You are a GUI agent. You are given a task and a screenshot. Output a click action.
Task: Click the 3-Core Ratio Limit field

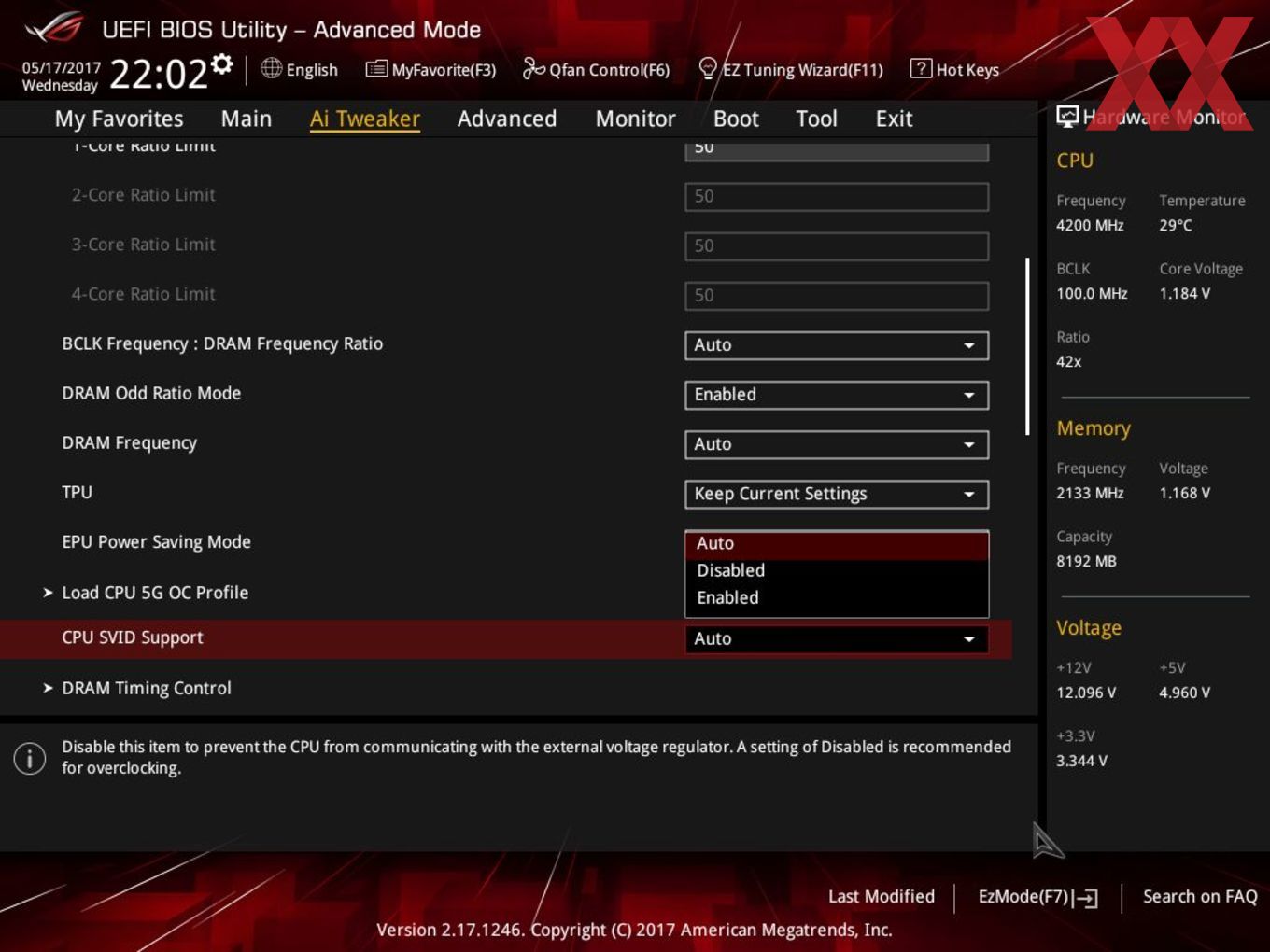coord(837,246)
